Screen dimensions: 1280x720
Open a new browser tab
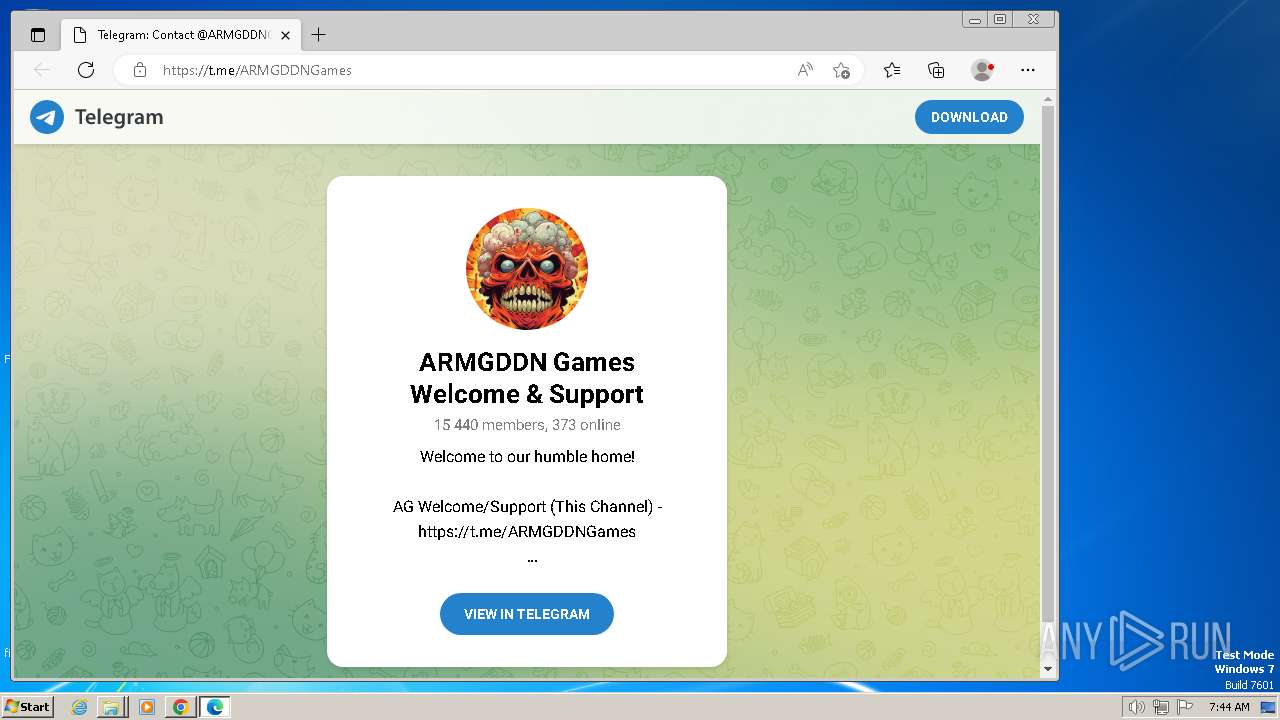[x=318, y=35]
